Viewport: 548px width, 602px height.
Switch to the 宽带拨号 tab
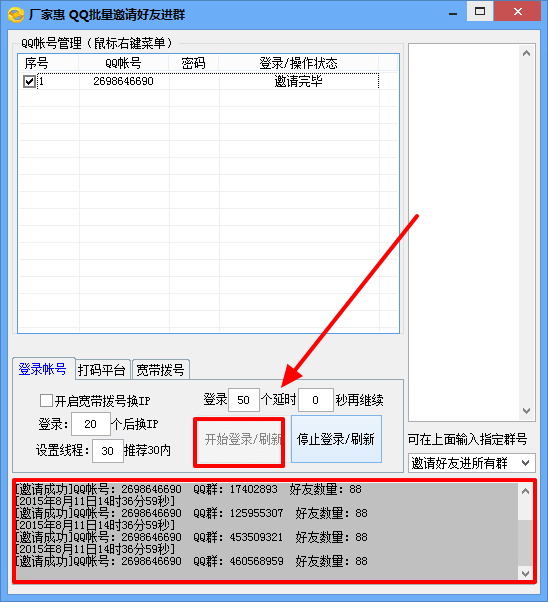161,370
